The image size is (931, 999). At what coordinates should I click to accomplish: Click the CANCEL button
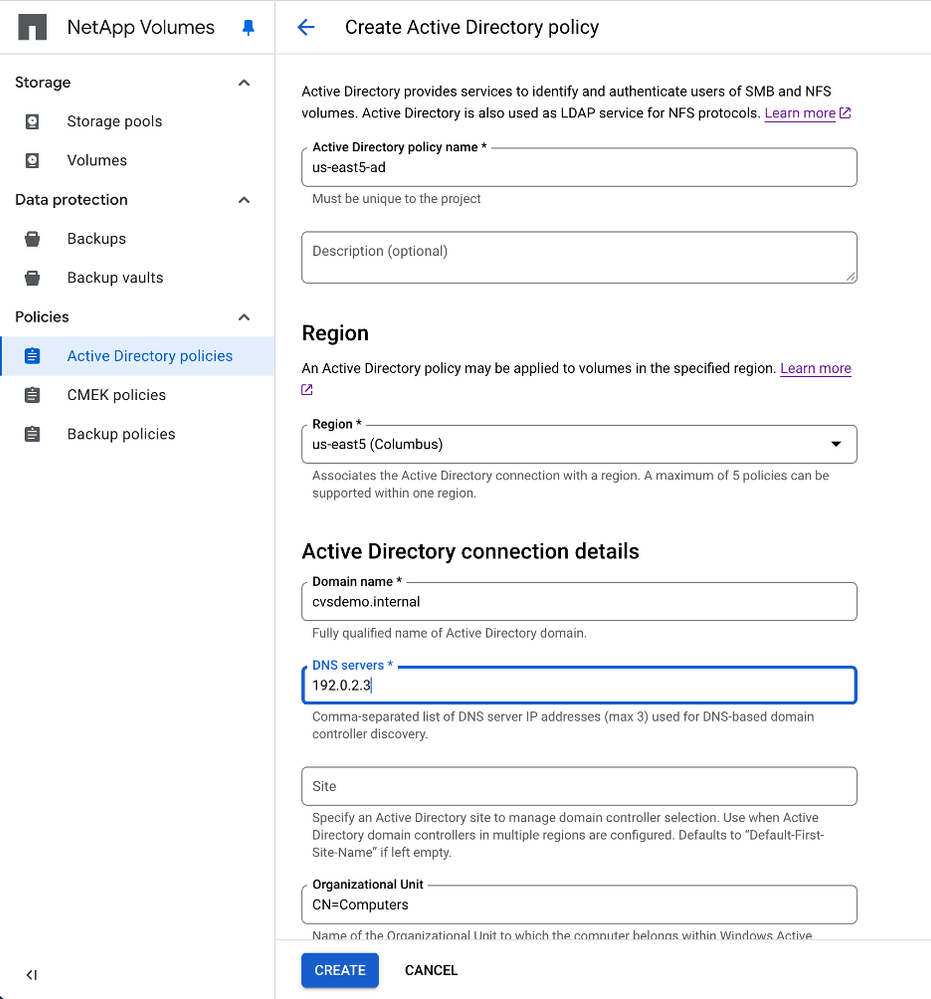coord(431,970)
